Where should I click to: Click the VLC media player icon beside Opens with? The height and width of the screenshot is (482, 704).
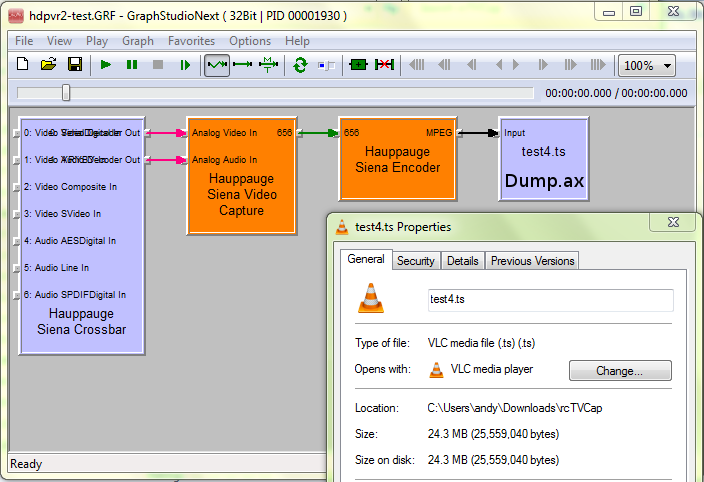coord(436,370)
